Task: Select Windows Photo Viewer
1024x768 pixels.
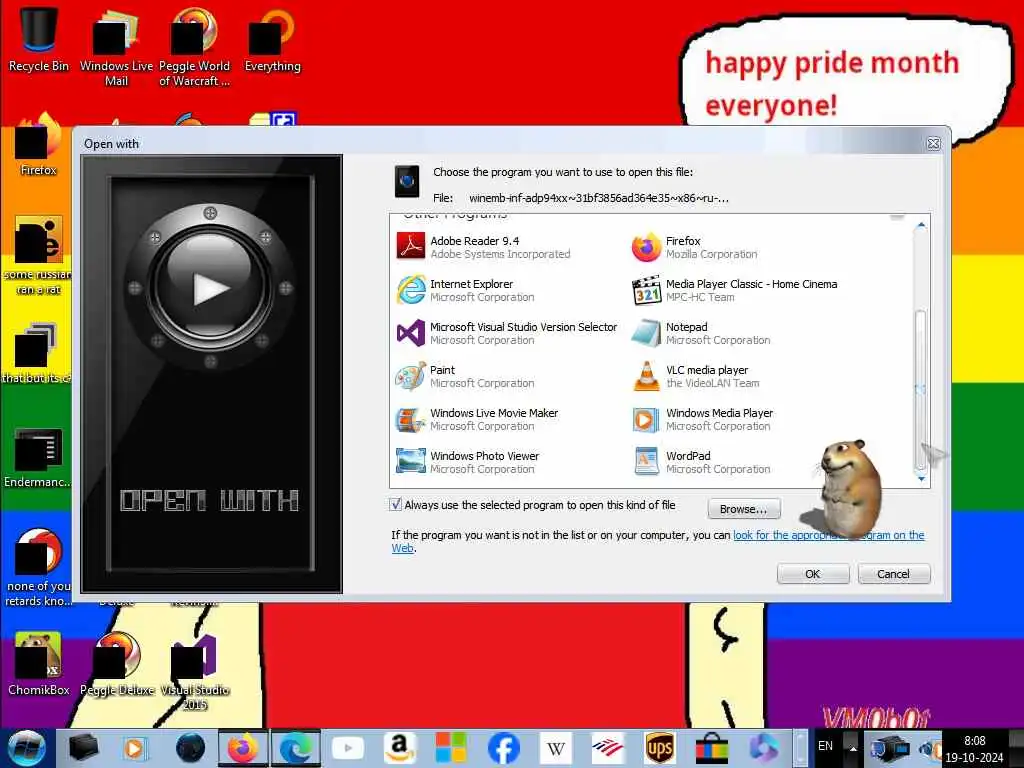Action: (x=467, y=462)
